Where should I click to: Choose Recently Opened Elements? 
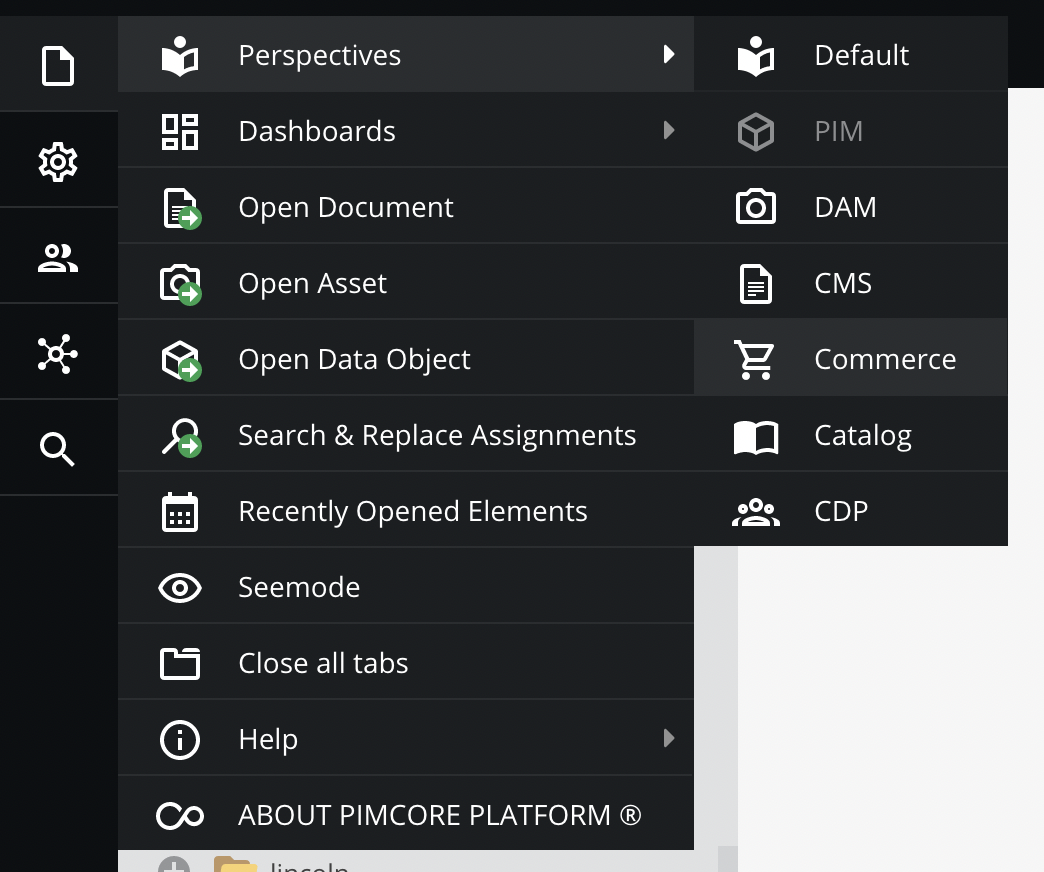(412, 512)
